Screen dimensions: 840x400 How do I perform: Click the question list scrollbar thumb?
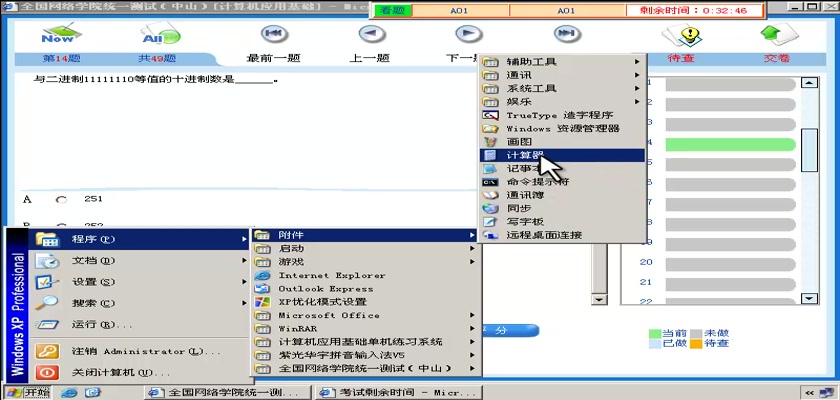(809, 150)
